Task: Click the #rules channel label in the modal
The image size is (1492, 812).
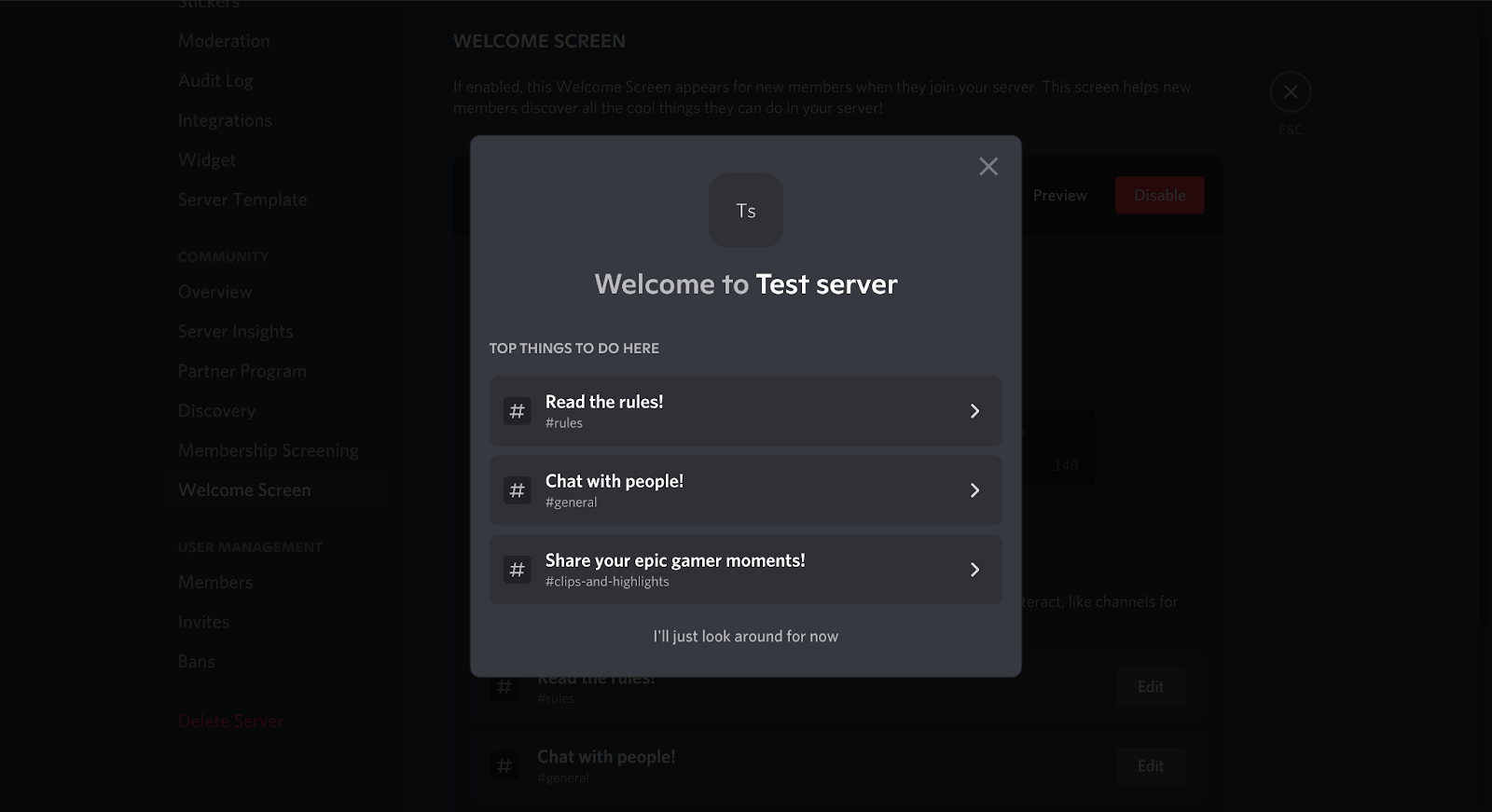Action: (x=564, y=423)
